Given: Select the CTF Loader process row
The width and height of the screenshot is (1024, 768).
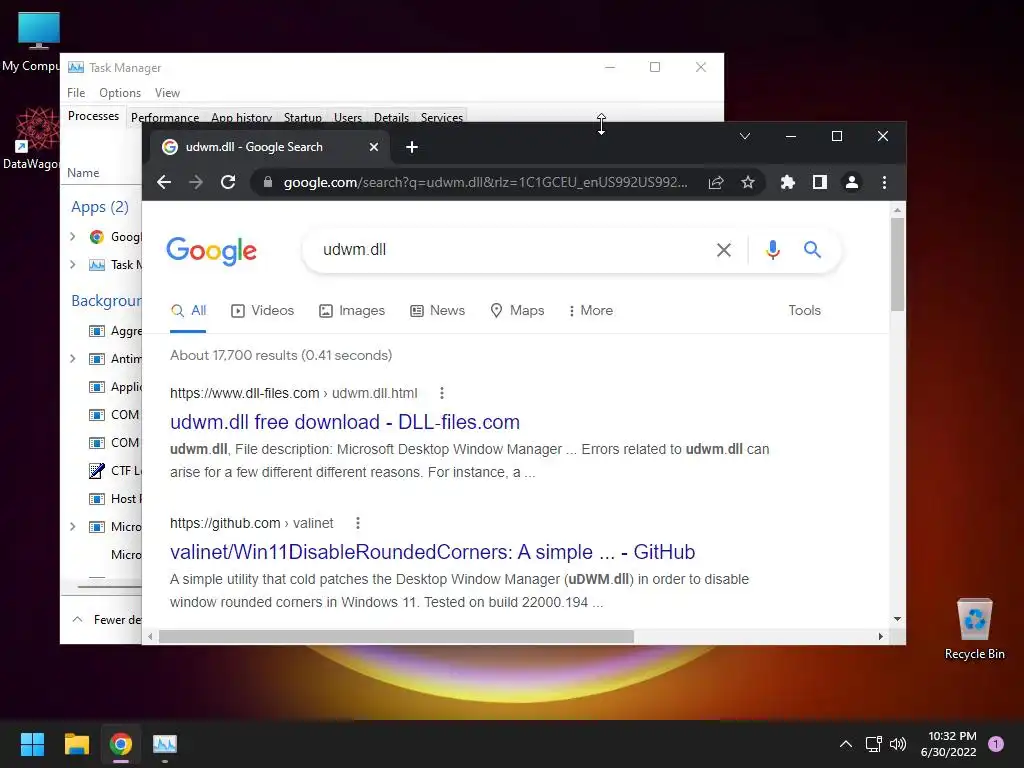Looking at the screenshot, I should (101, 470).
